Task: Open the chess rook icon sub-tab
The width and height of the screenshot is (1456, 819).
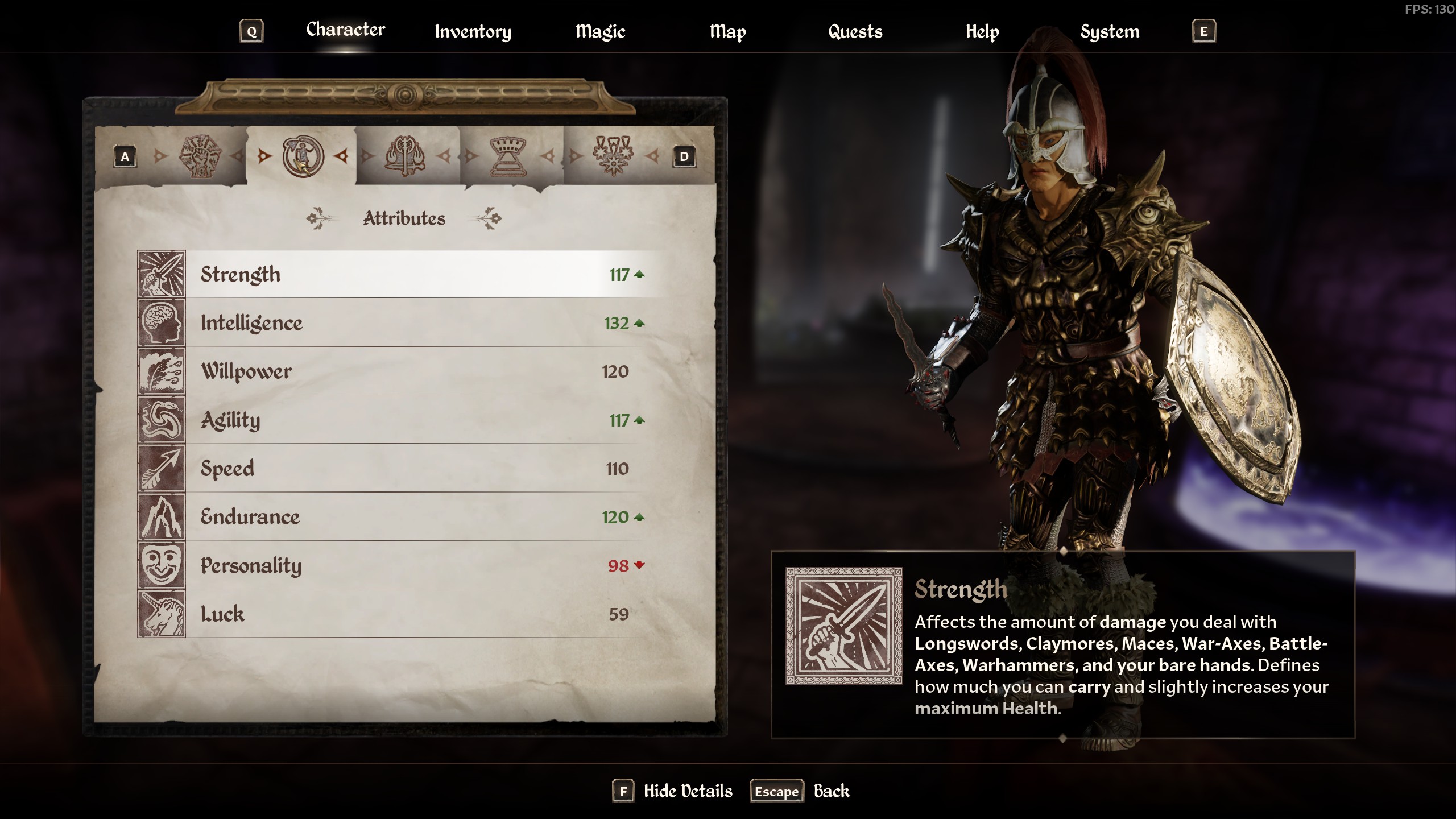Action: pyautogui.click(x=508, y=156)
